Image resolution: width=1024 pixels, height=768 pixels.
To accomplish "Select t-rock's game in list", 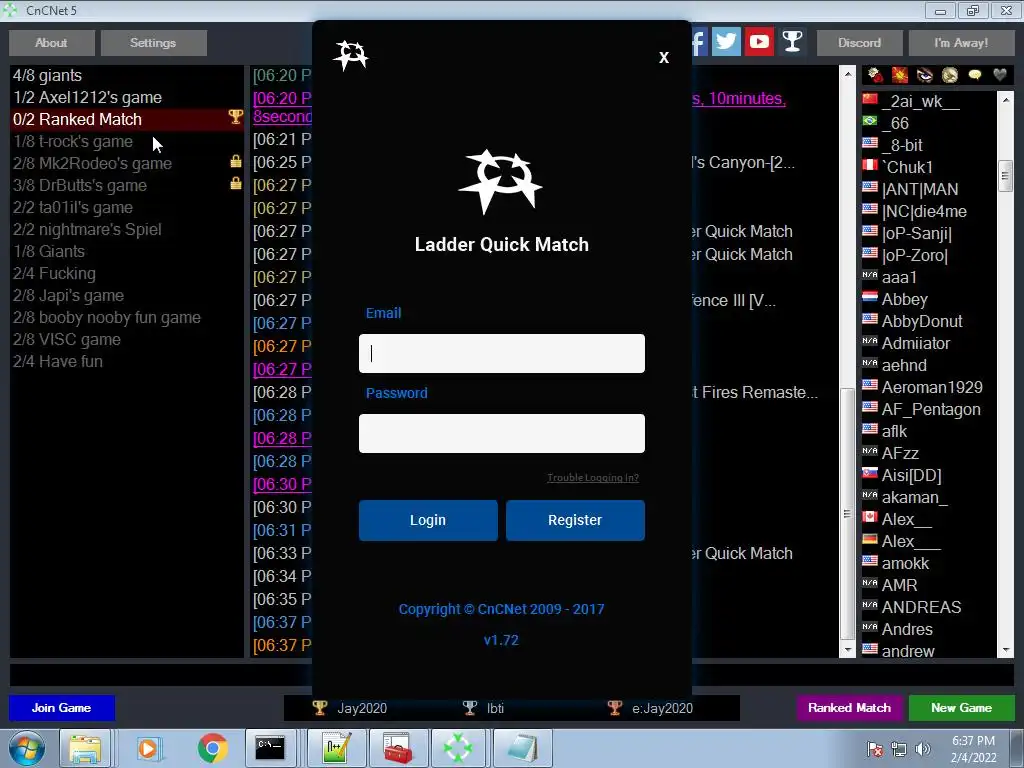I will pos(127,142).
